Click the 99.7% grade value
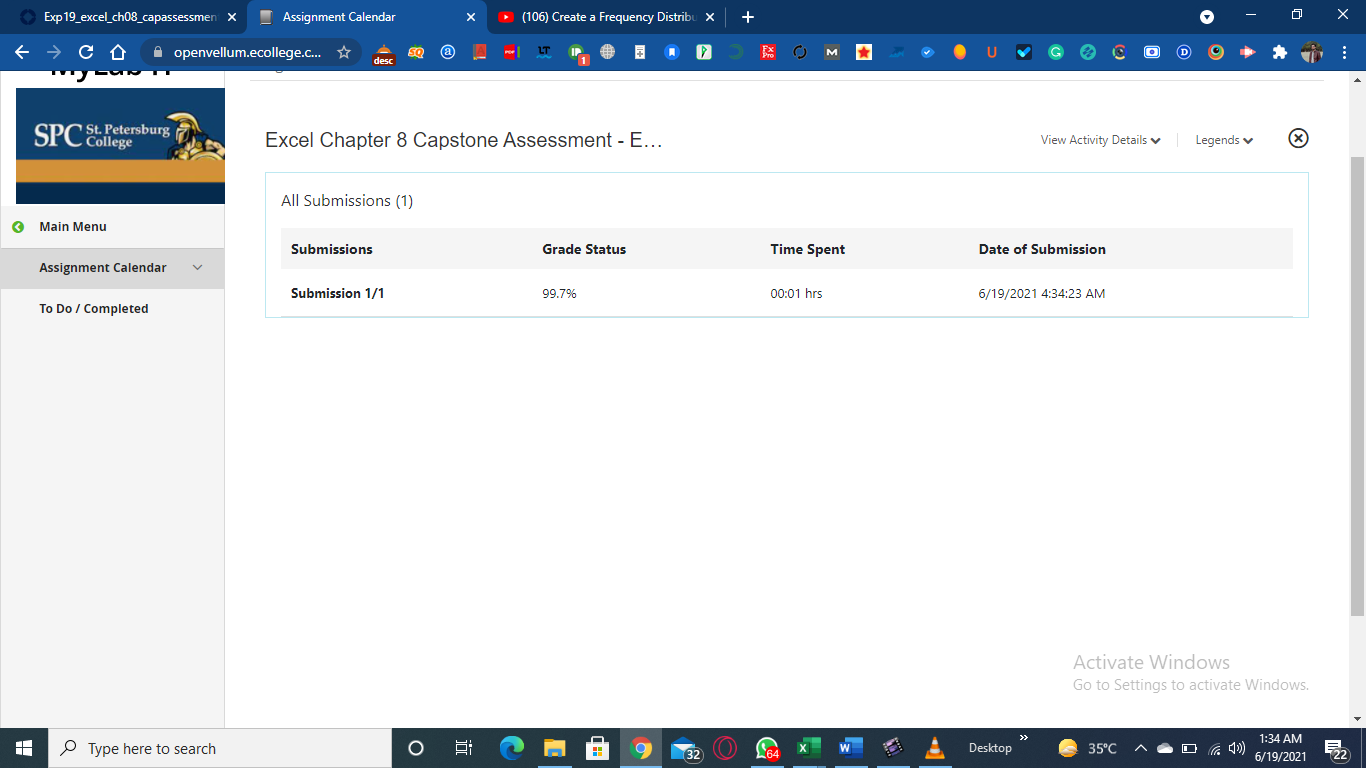Viewport: 1366px width, 768px height. 559,294
